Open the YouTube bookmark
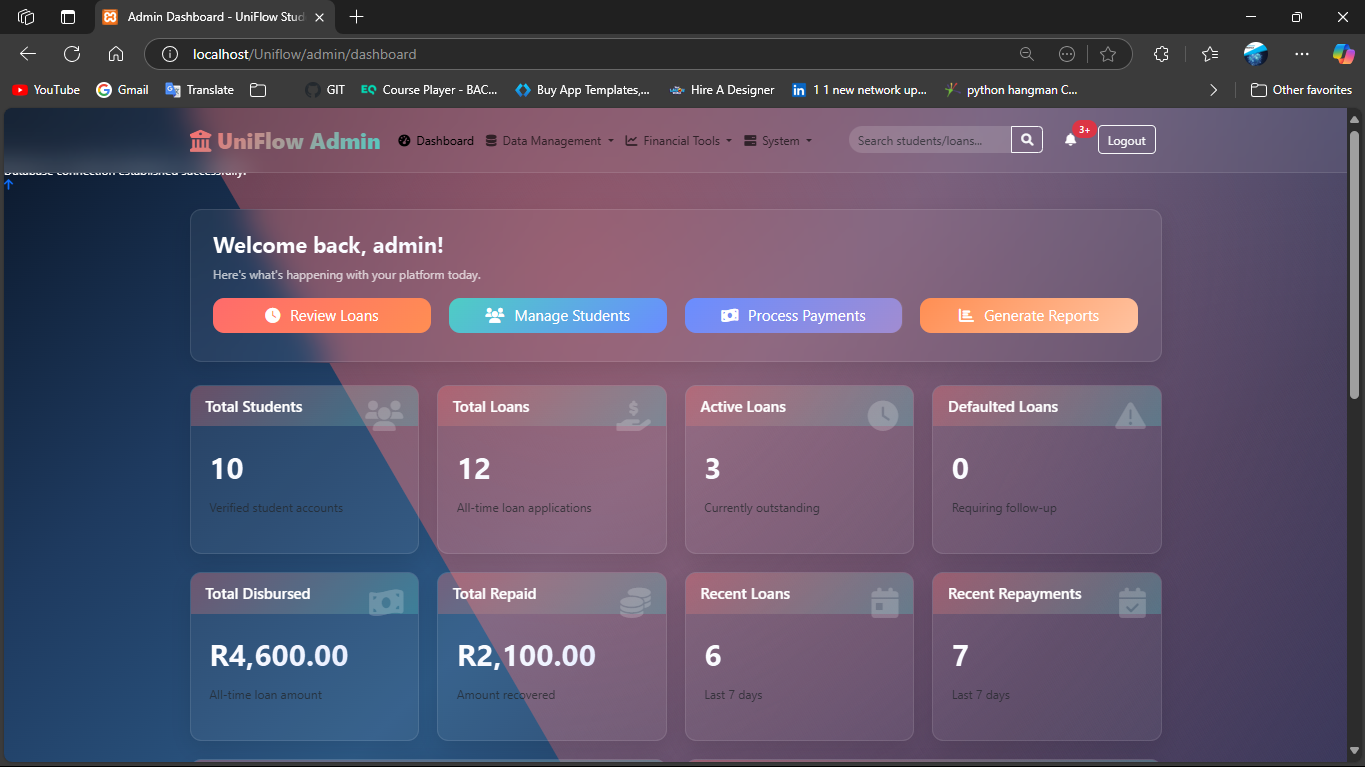This screenshot has height=767, width=1365. point(46,90)
